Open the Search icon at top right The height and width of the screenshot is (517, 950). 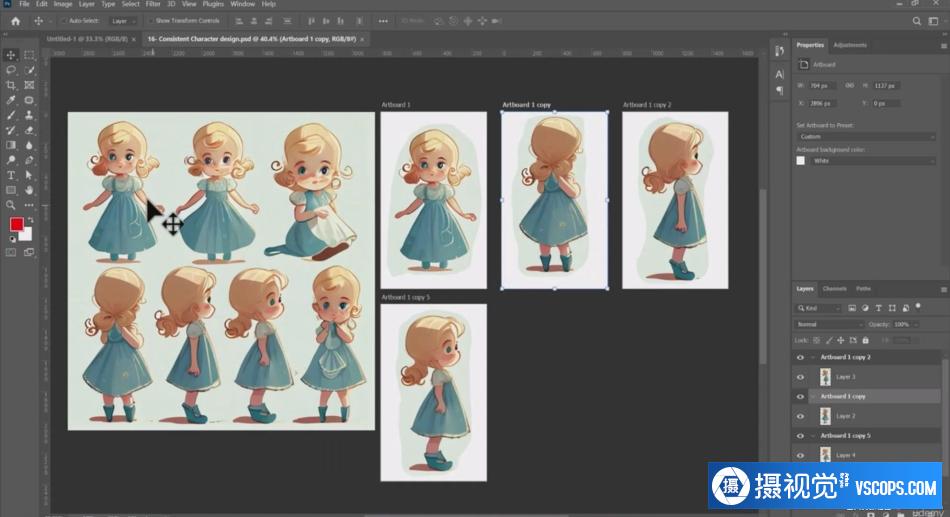pos(917,21)
